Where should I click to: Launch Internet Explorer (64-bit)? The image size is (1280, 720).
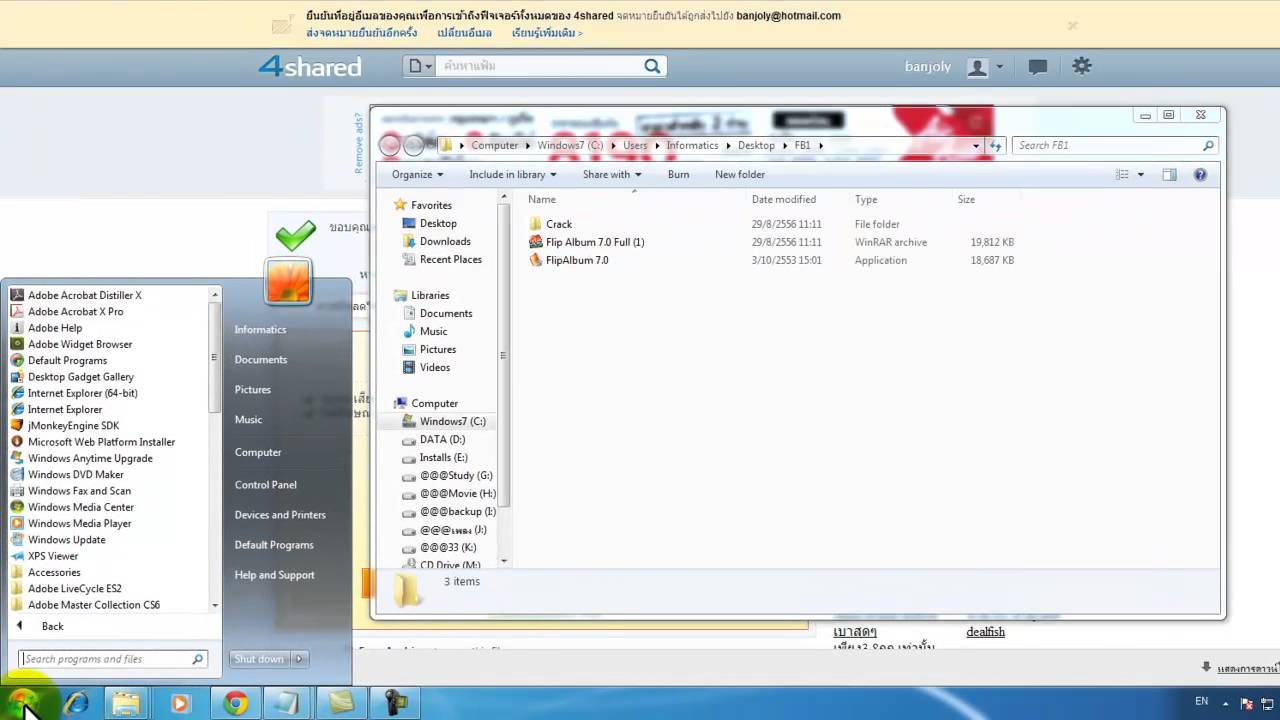point(82,393)
